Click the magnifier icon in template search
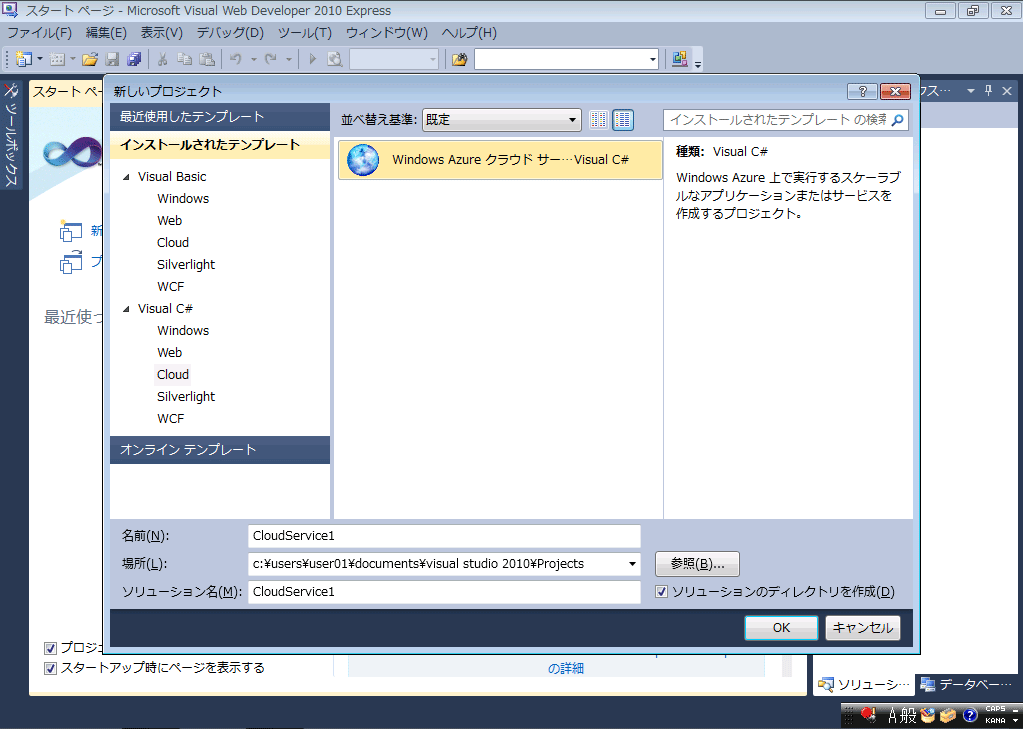Screen dimensions: 1023x729 (x=898, y=119)
